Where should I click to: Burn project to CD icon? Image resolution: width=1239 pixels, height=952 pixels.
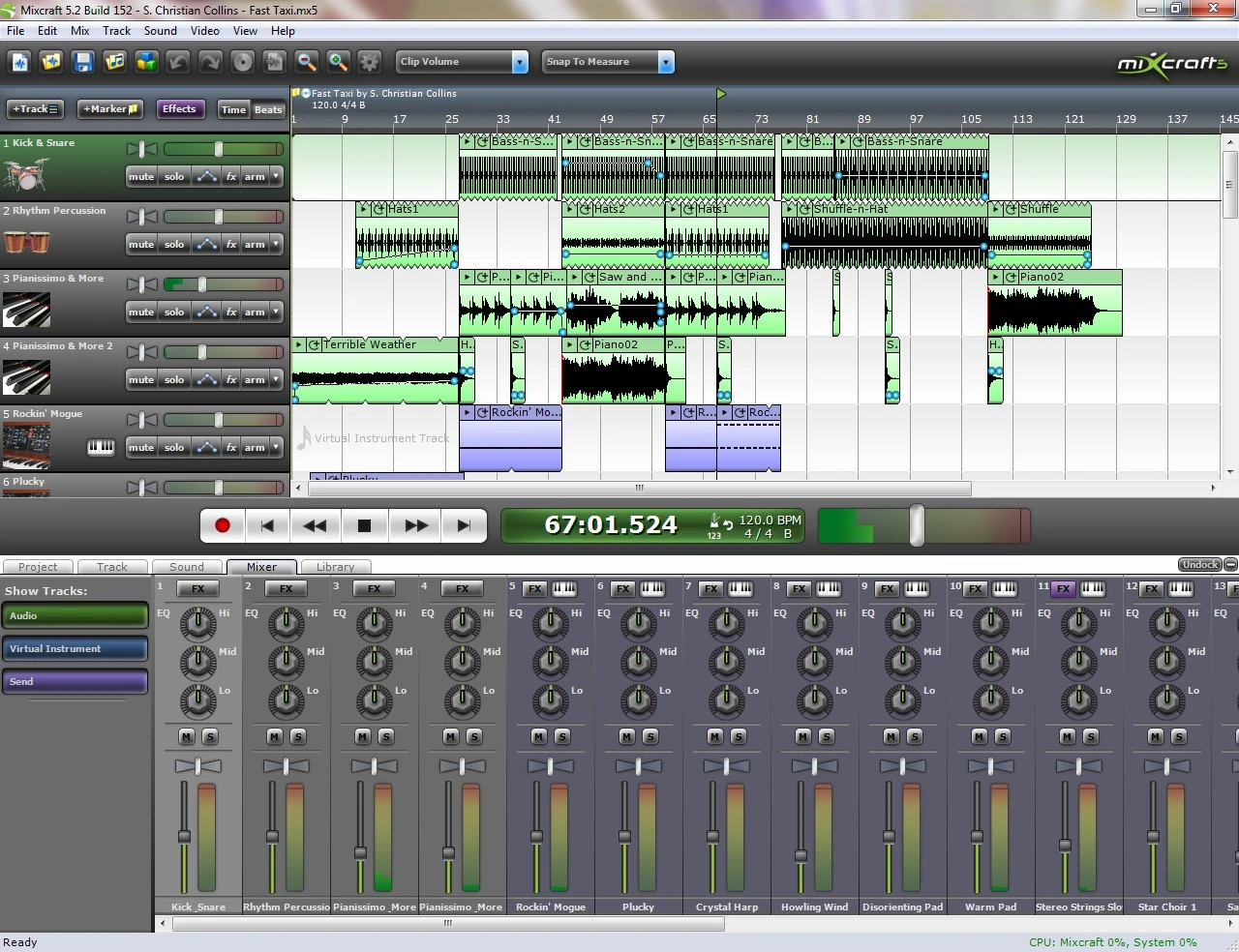(242, 62)
